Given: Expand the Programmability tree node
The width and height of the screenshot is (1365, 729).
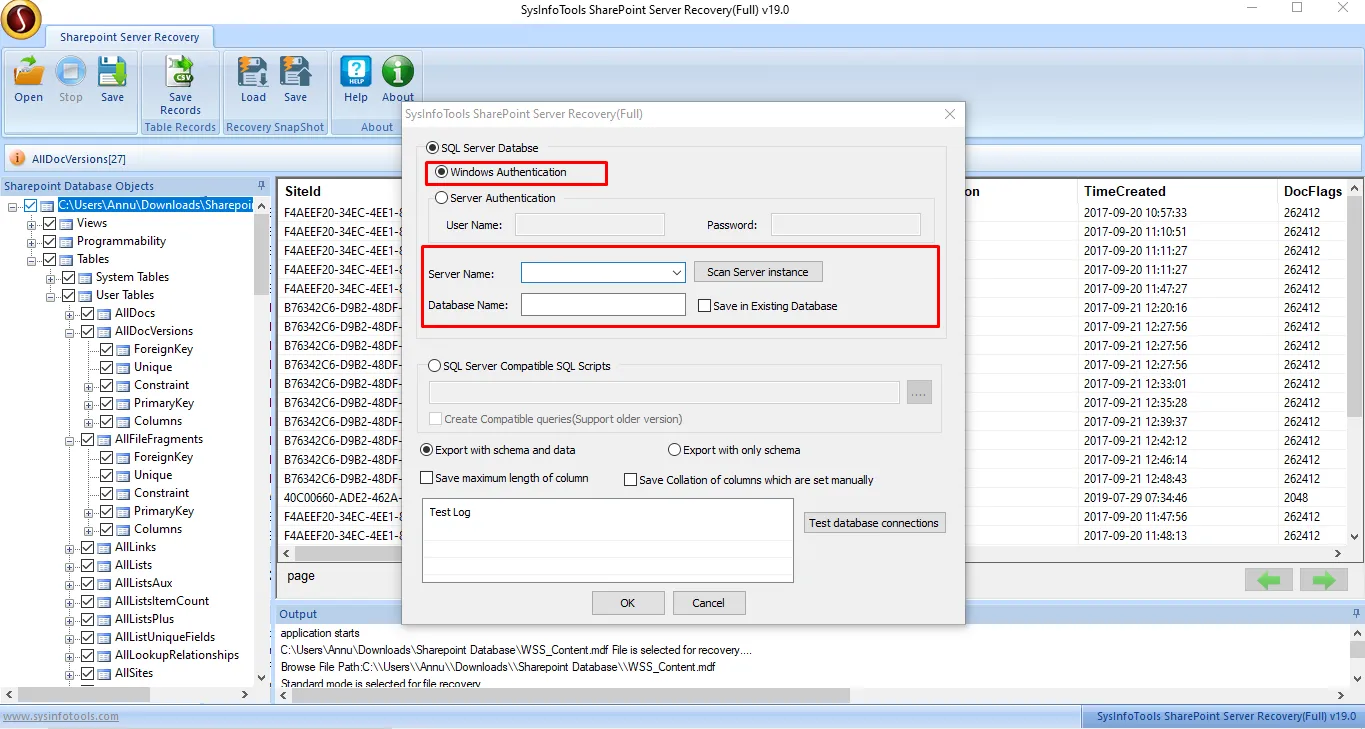Looking at the screenshot, I should tap(32, 241).
